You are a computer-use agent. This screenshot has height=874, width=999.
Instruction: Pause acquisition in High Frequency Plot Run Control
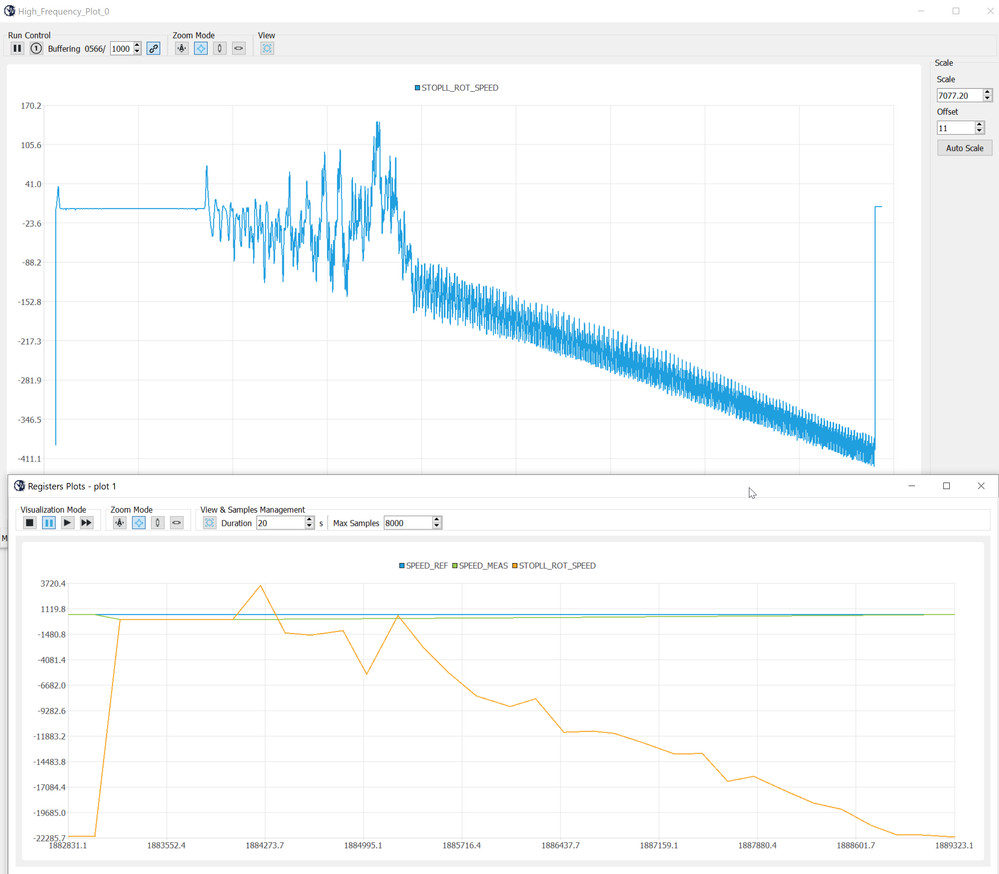17,48
